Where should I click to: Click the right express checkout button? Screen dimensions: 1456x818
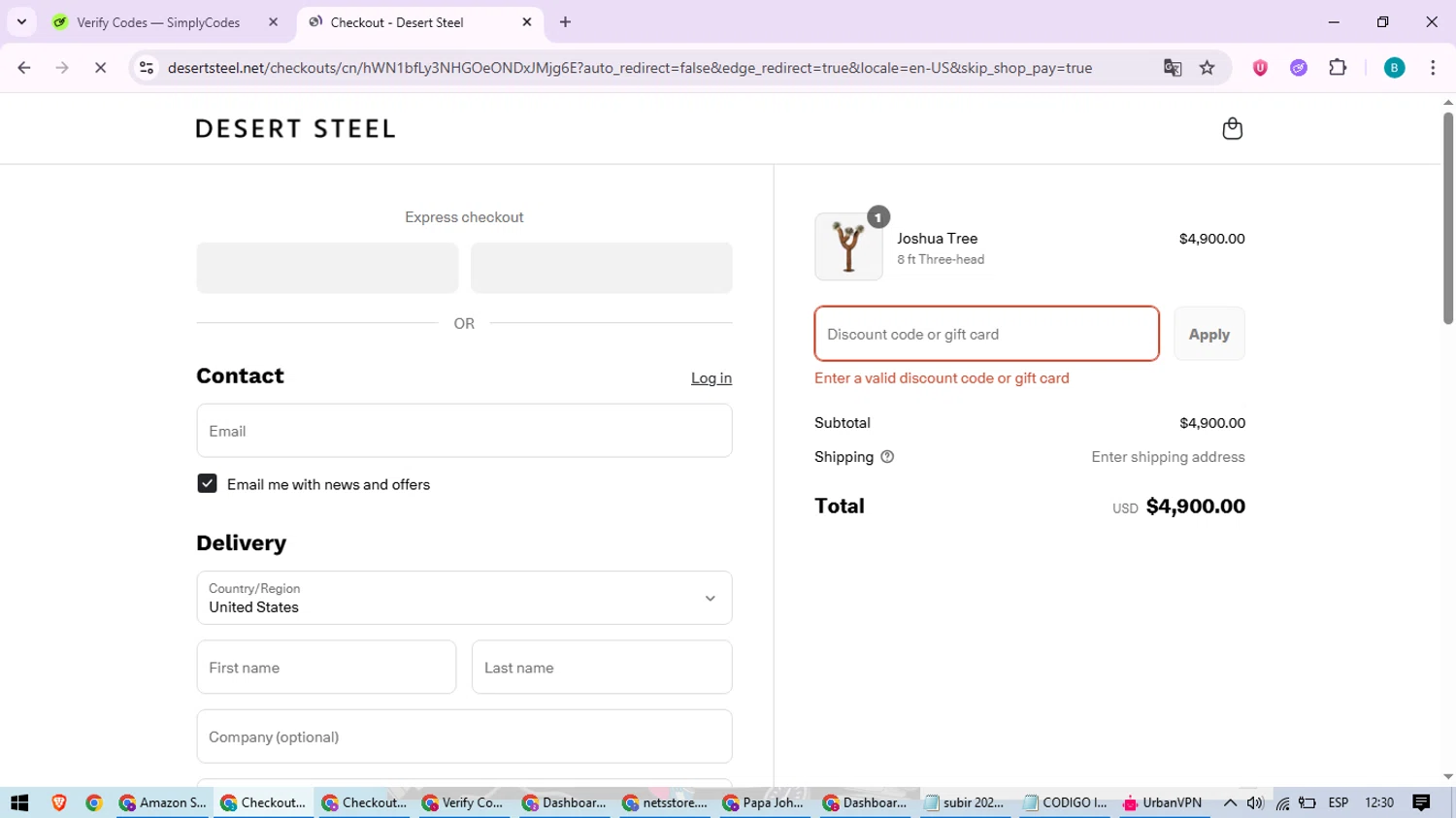click(x=602, y=268)
